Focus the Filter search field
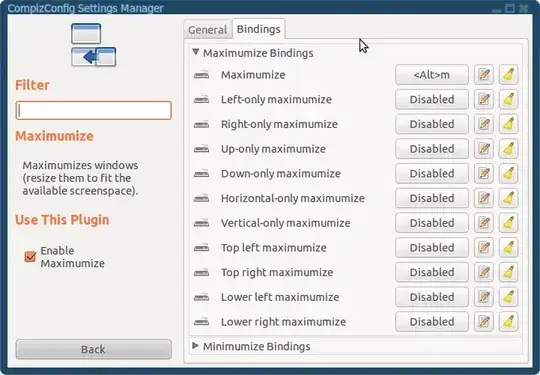 [x=93, y=111]
